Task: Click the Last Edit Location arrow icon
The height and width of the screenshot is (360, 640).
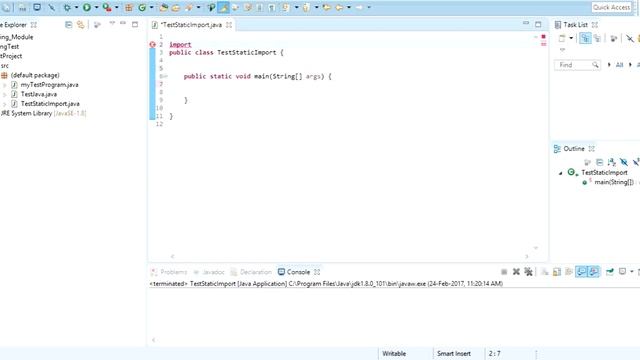Action: [327, 7]
